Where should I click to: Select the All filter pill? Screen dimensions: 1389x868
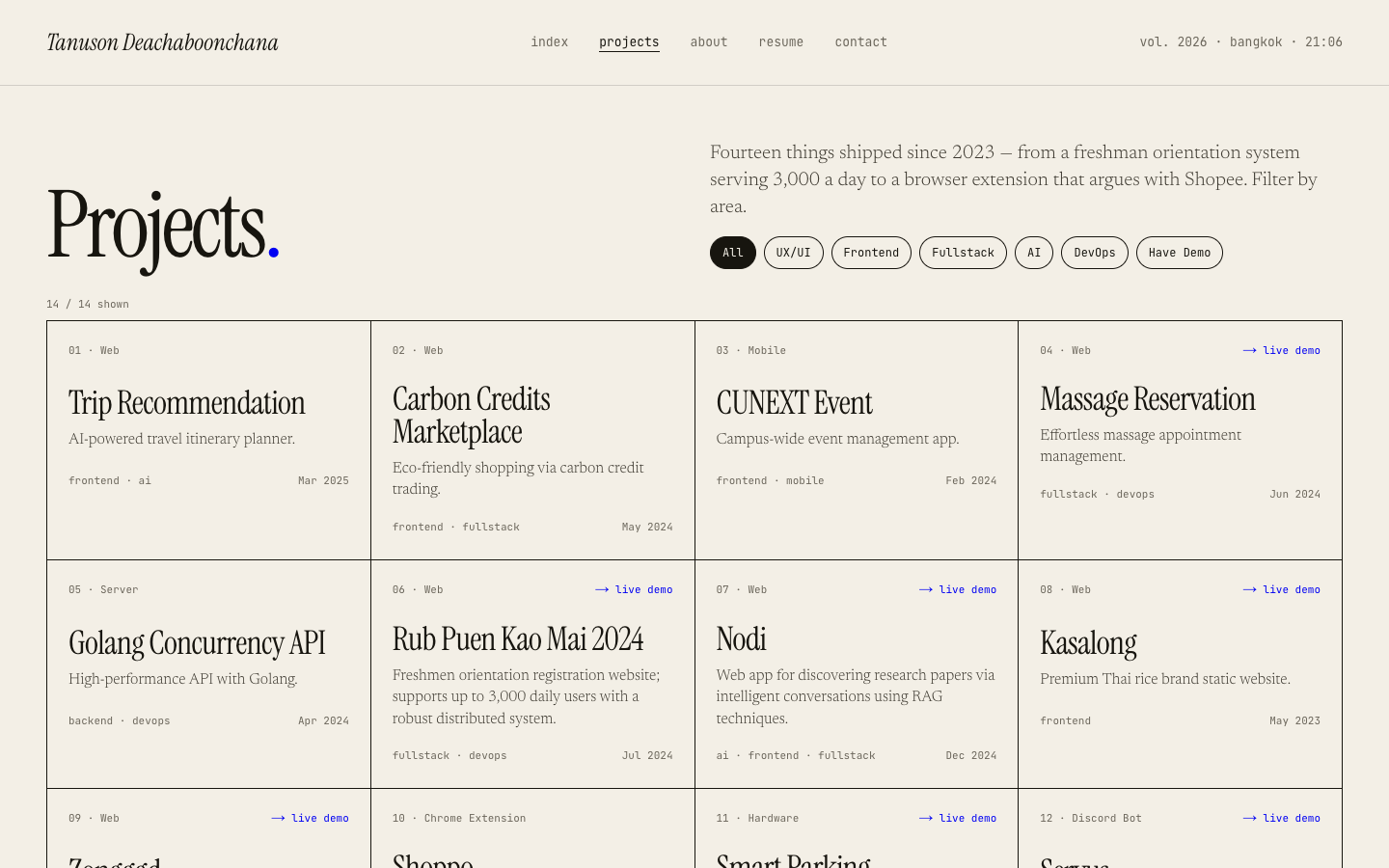click(x=733, y=253)
